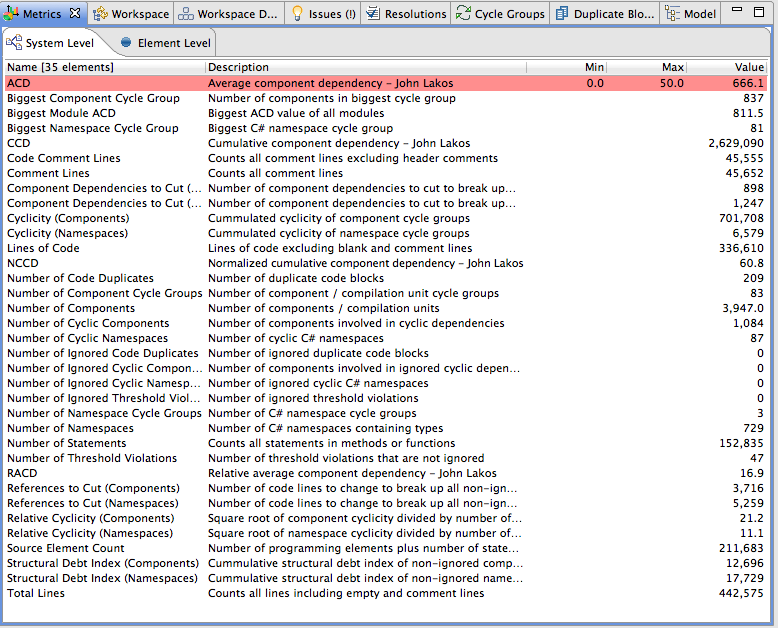Select Number of Threshold Violations row
This screenshot has height=628, width=778.
[386, 458]
